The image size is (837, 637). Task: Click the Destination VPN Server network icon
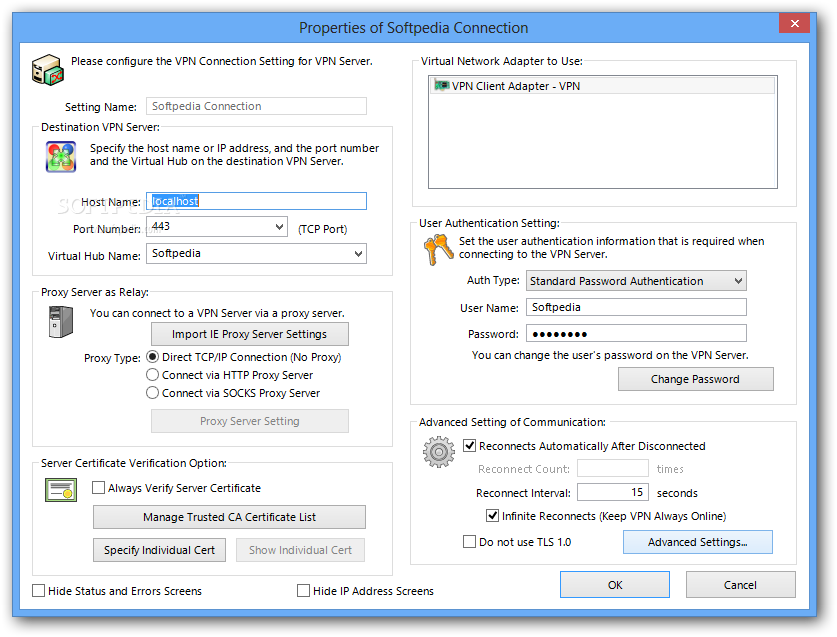click(x=61, y=157)
